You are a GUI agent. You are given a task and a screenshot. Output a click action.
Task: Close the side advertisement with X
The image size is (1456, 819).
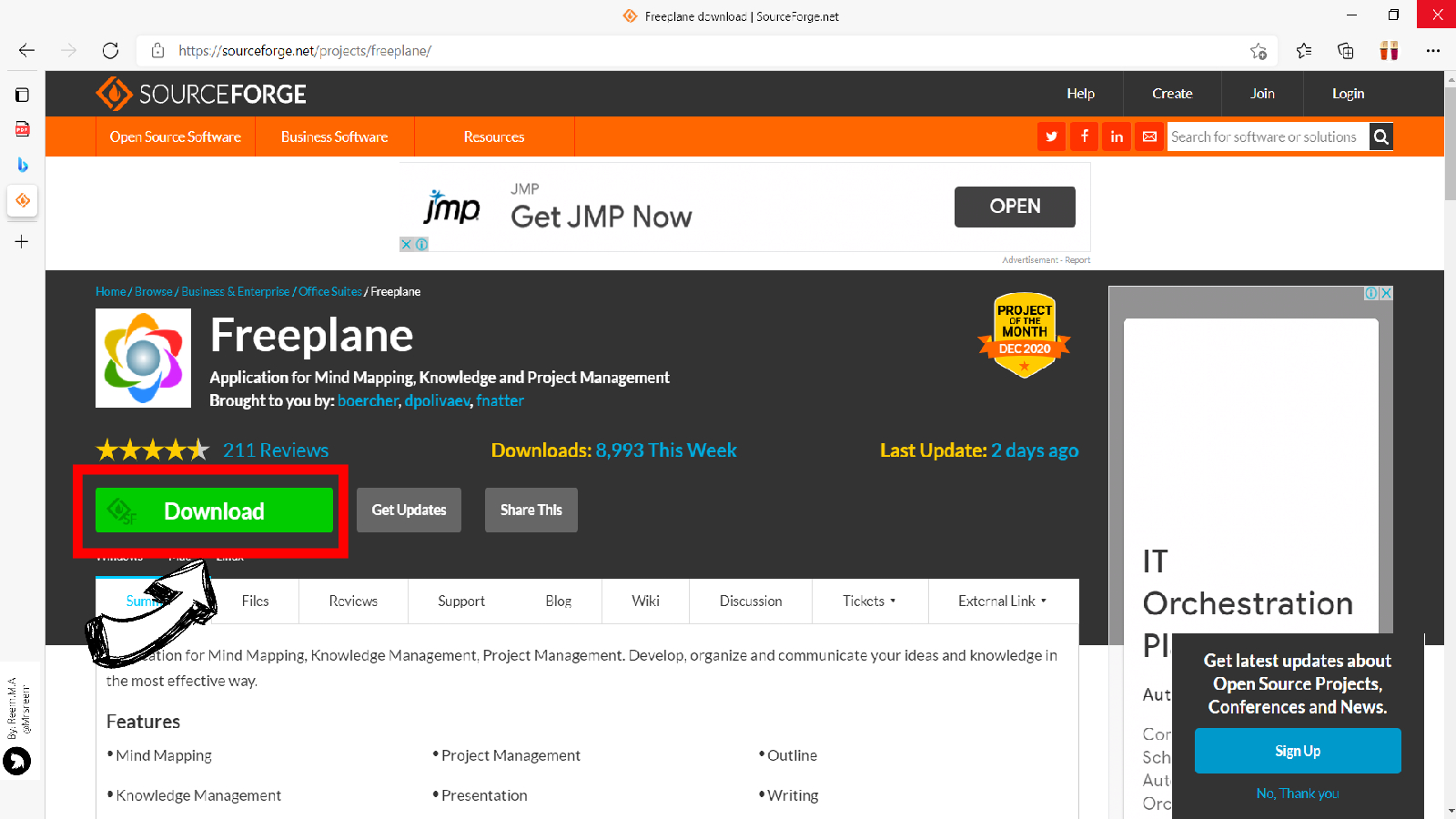(x=1386, y=293)
